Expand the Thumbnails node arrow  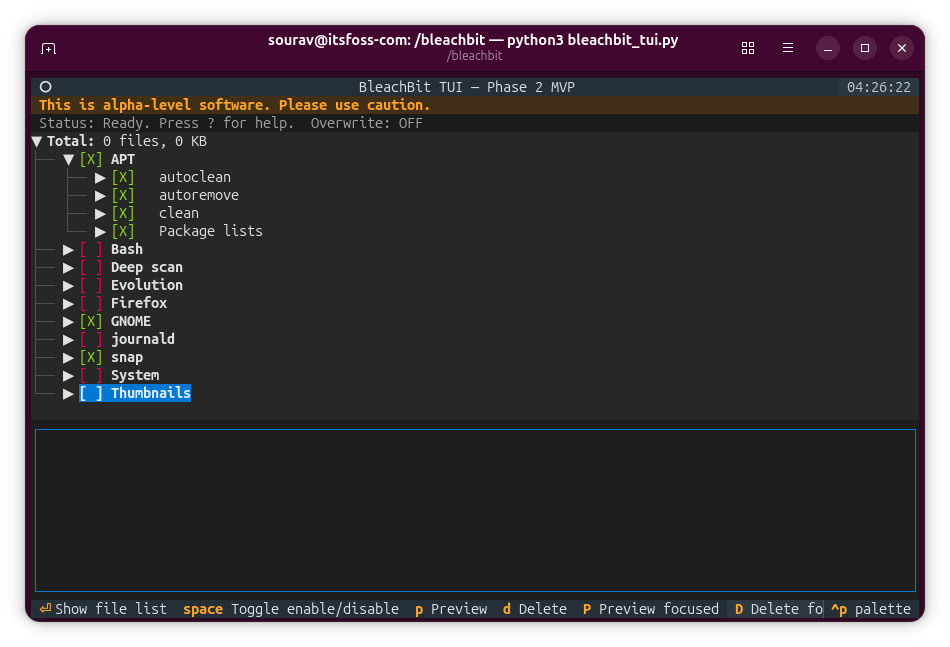point(68,394)
